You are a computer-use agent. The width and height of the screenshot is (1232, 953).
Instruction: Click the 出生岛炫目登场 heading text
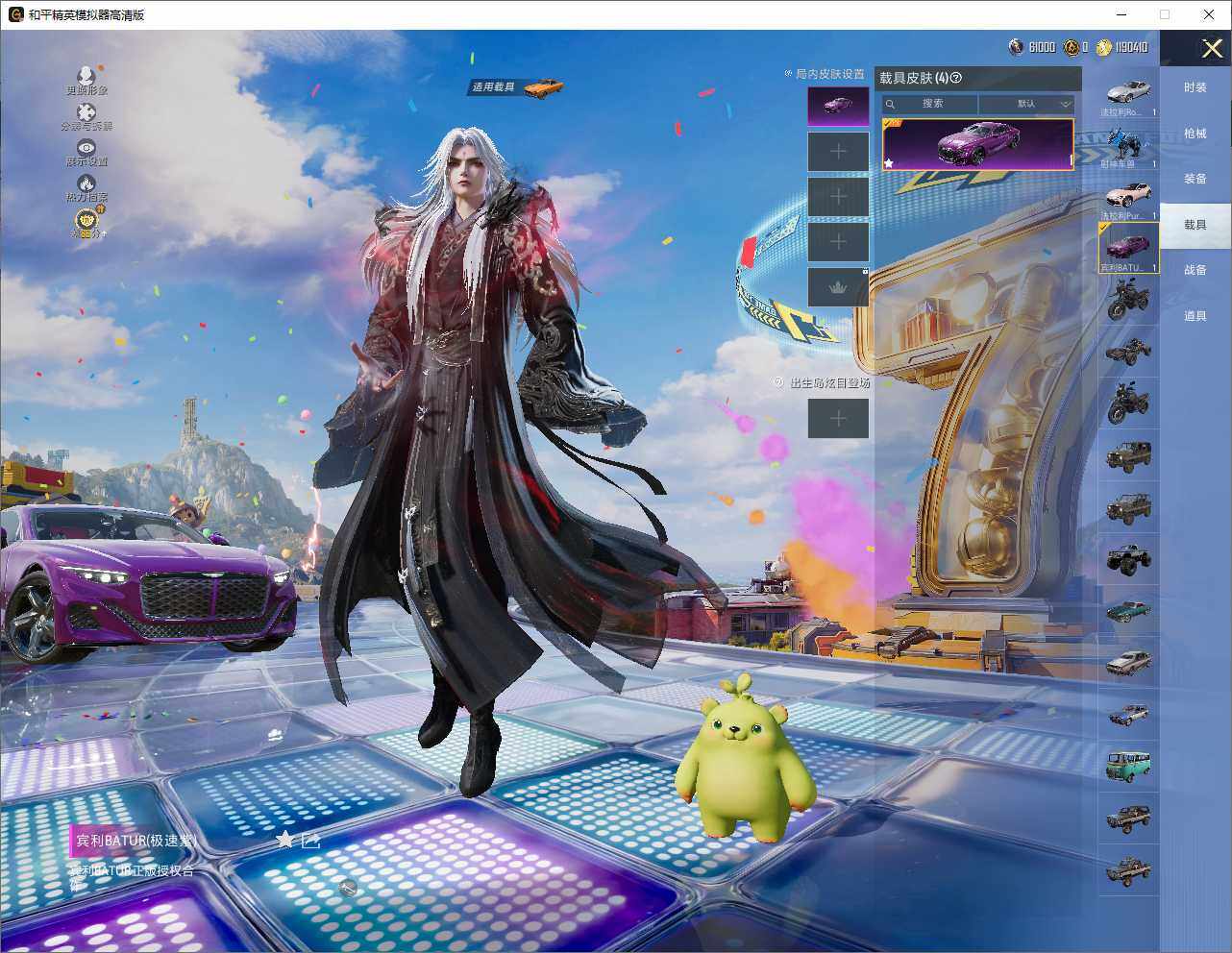coord(829,382)
